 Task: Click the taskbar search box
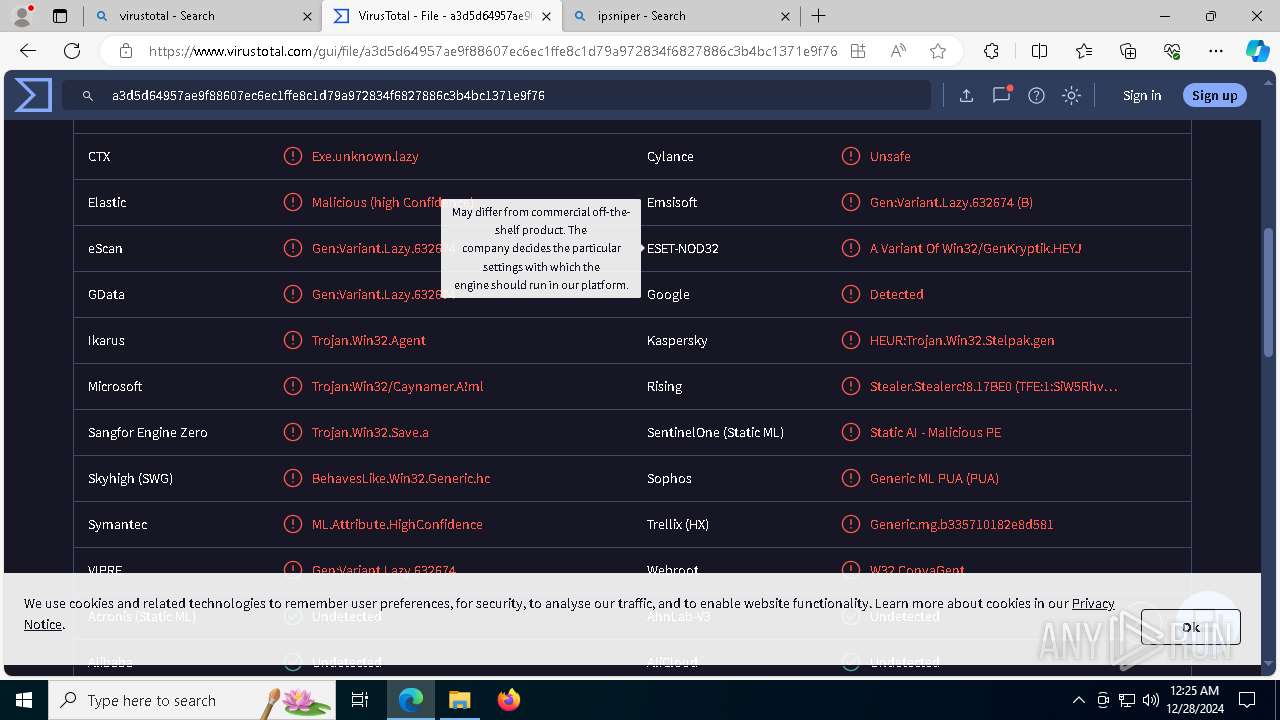pos(192,700)
